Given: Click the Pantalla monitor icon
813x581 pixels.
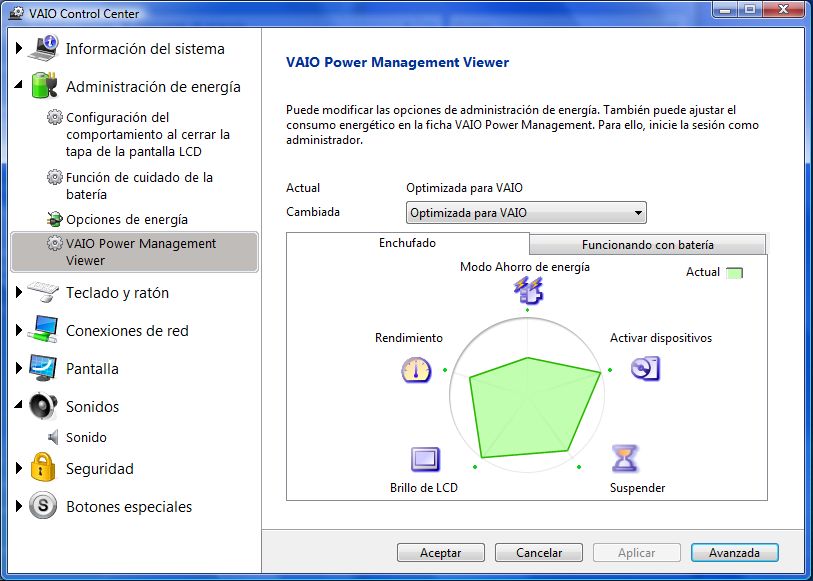Looking at the screenshot, I should click(43, 368).
